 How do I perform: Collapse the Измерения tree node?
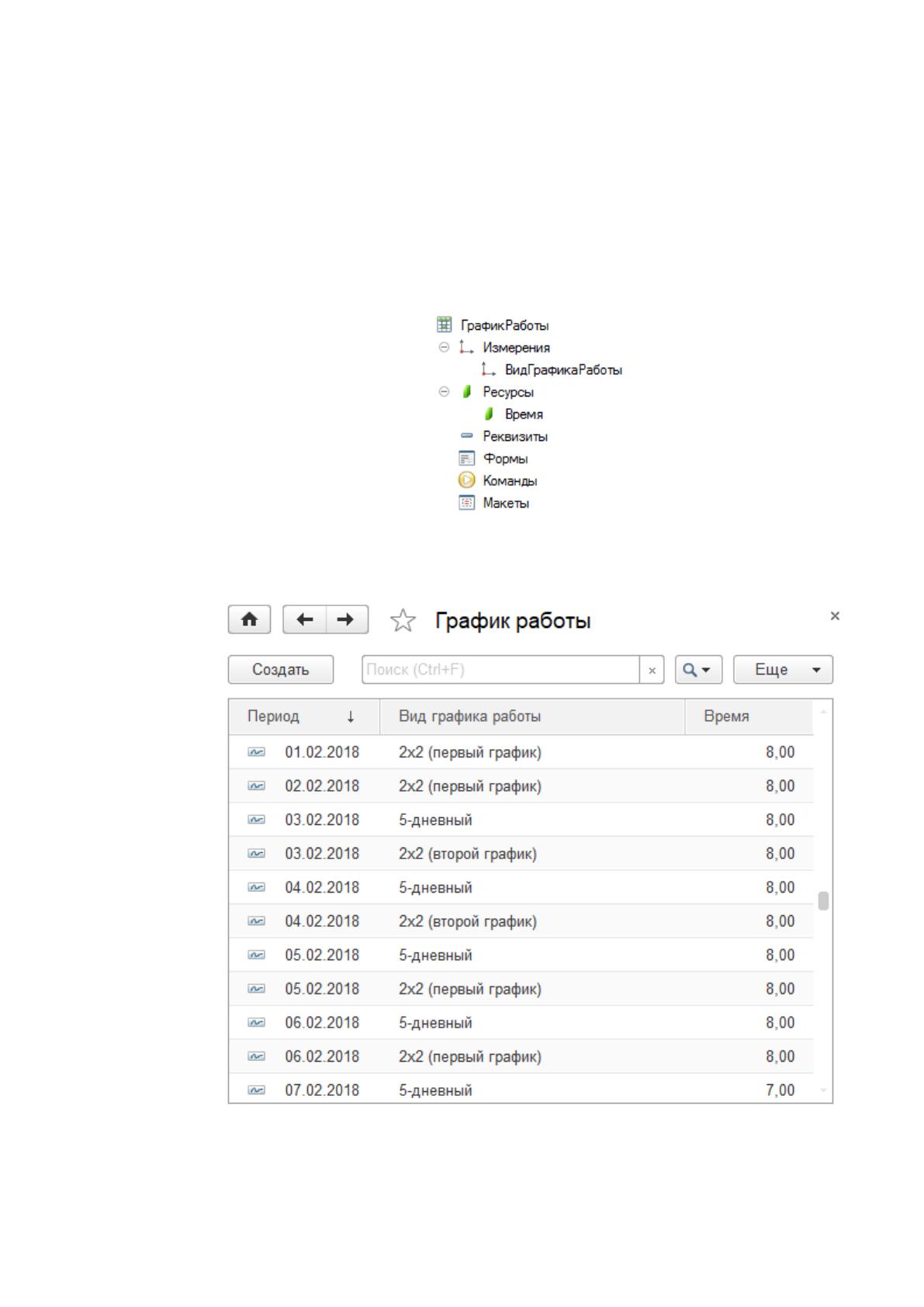point(444,348)
